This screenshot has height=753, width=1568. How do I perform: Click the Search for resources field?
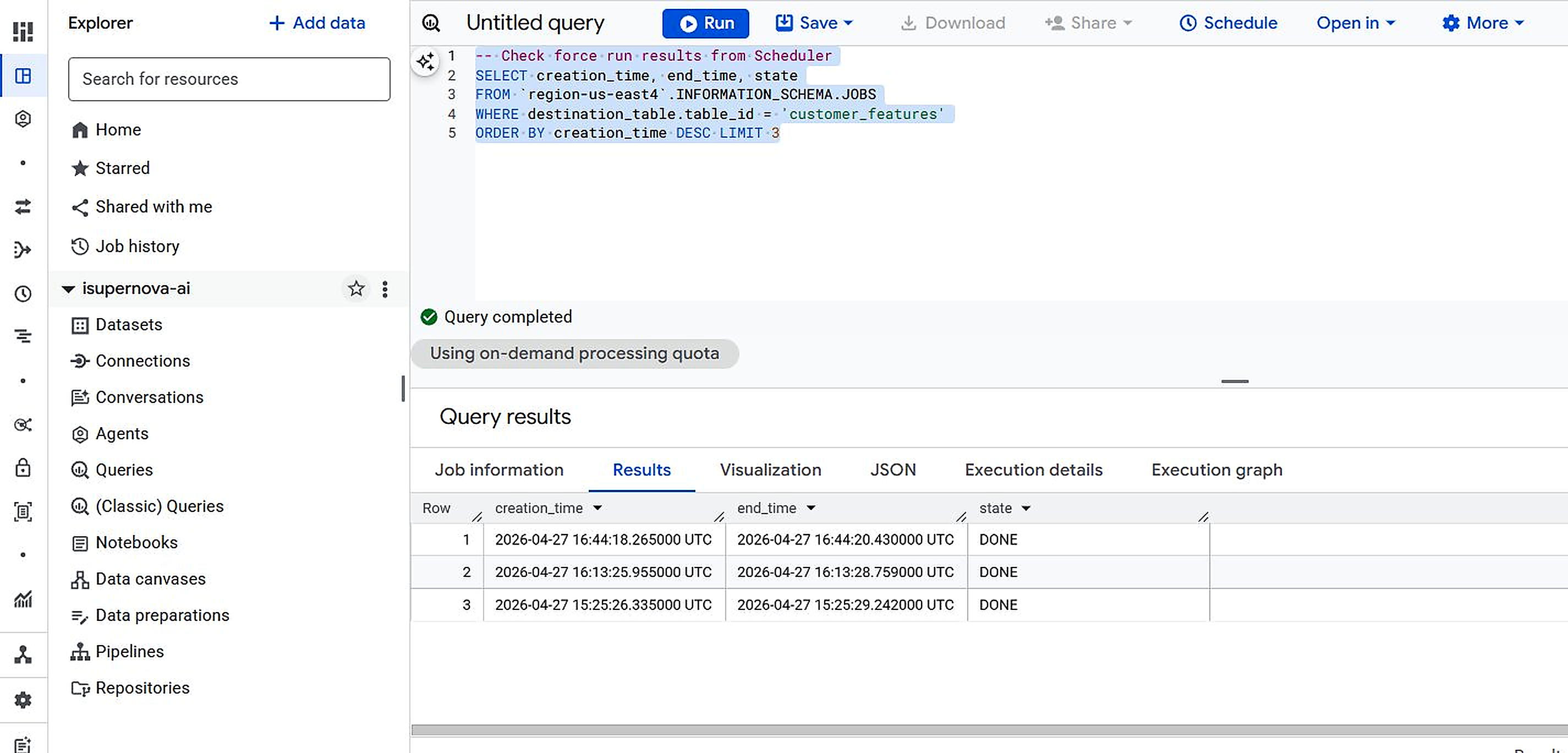[x=229, y=79]
